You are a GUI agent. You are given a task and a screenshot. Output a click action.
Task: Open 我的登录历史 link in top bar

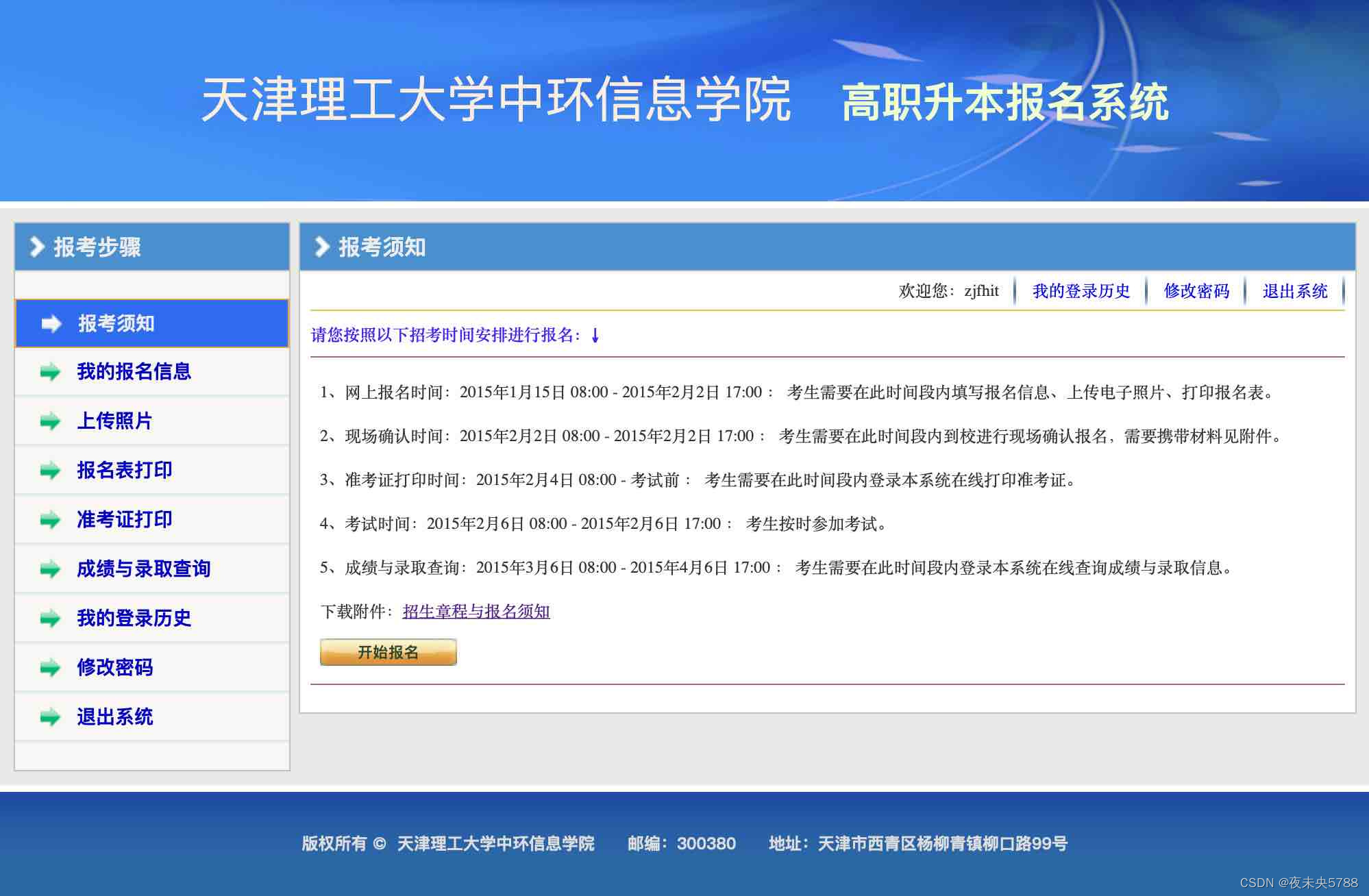1081,291
